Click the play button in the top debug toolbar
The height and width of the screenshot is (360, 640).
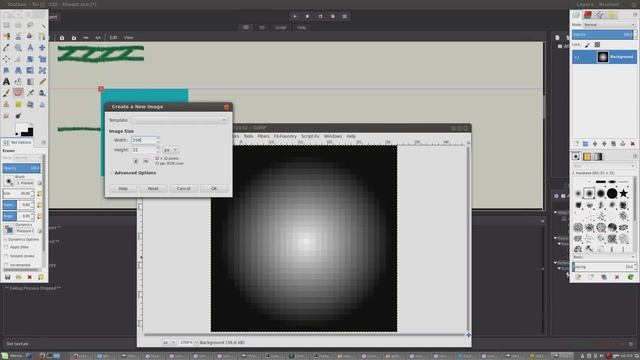(x=295, y=16)
